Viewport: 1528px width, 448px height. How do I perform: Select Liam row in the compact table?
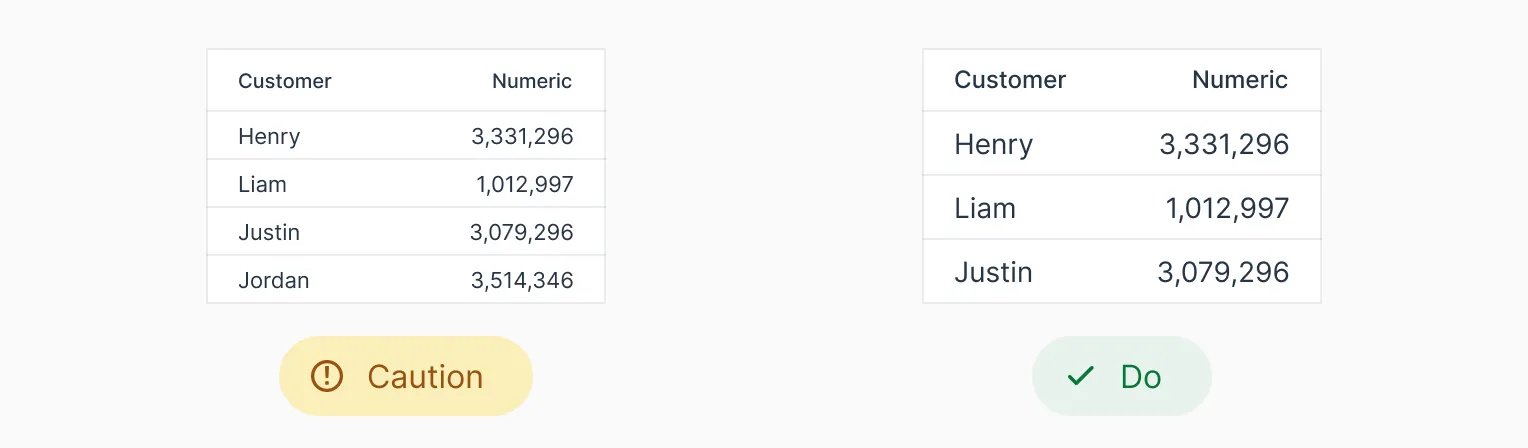coord(262,184)
